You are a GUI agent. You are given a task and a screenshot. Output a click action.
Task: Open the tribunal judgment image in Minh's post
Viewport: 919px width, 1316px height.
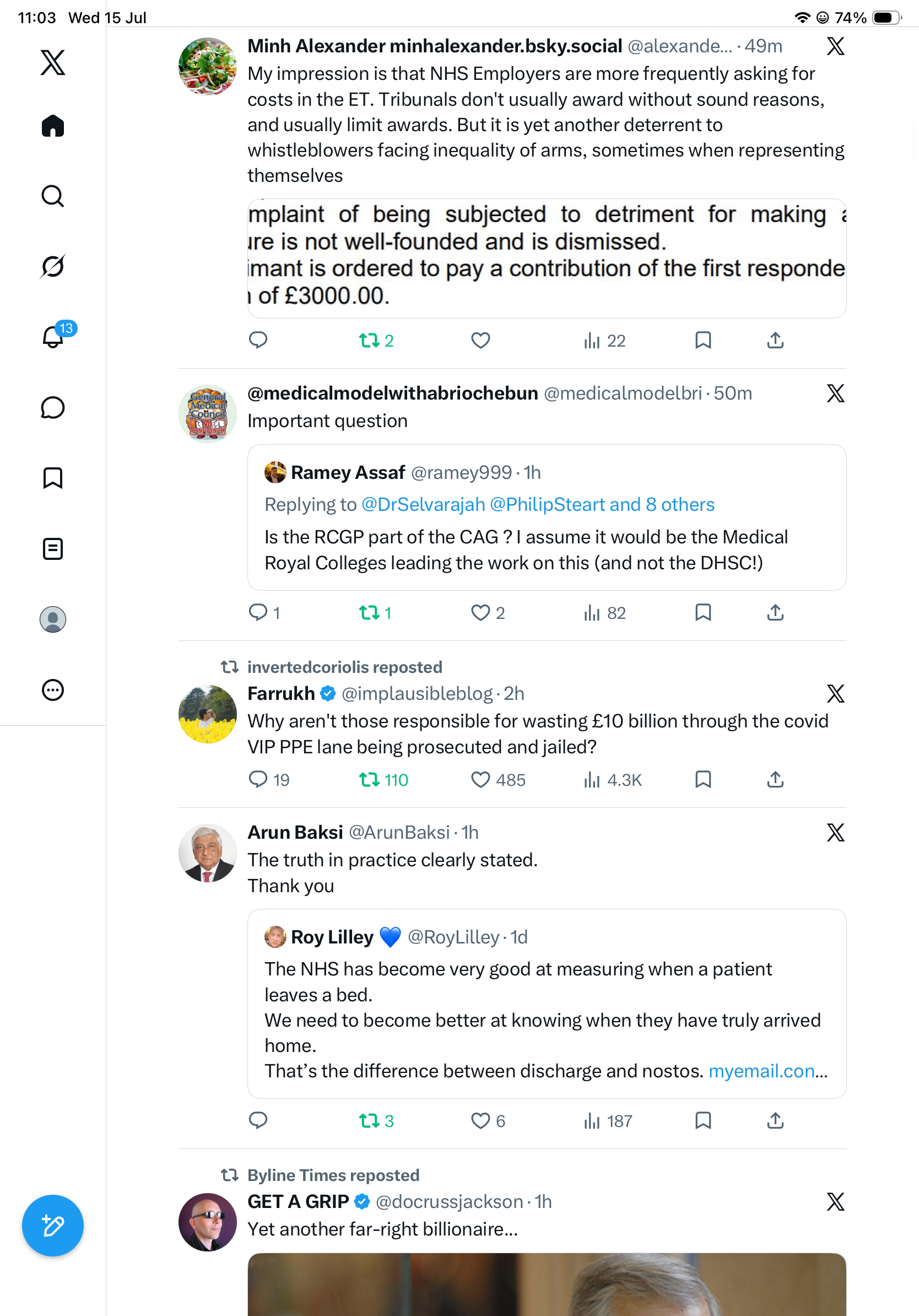point(547,258)
